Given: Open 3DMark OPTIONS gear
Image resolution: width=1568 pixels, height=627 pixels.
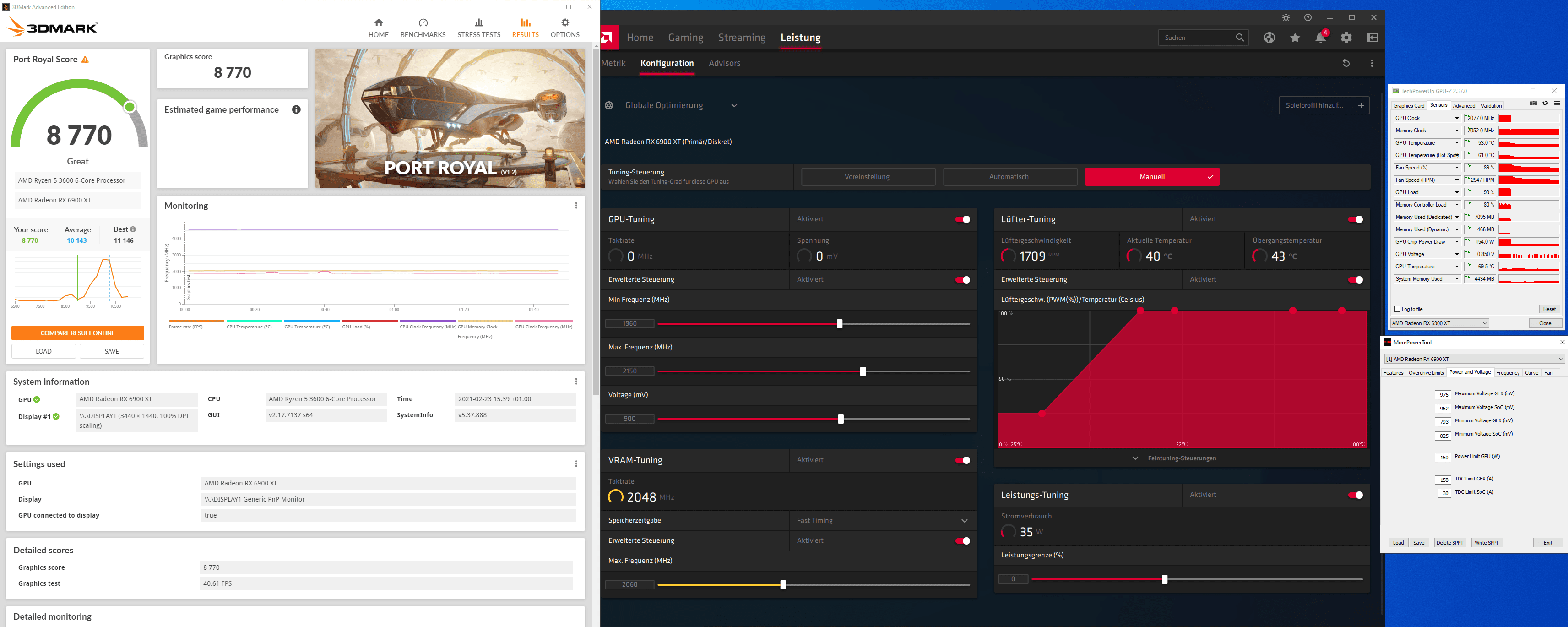Looking at the screenshot, I should coord(565,28).
